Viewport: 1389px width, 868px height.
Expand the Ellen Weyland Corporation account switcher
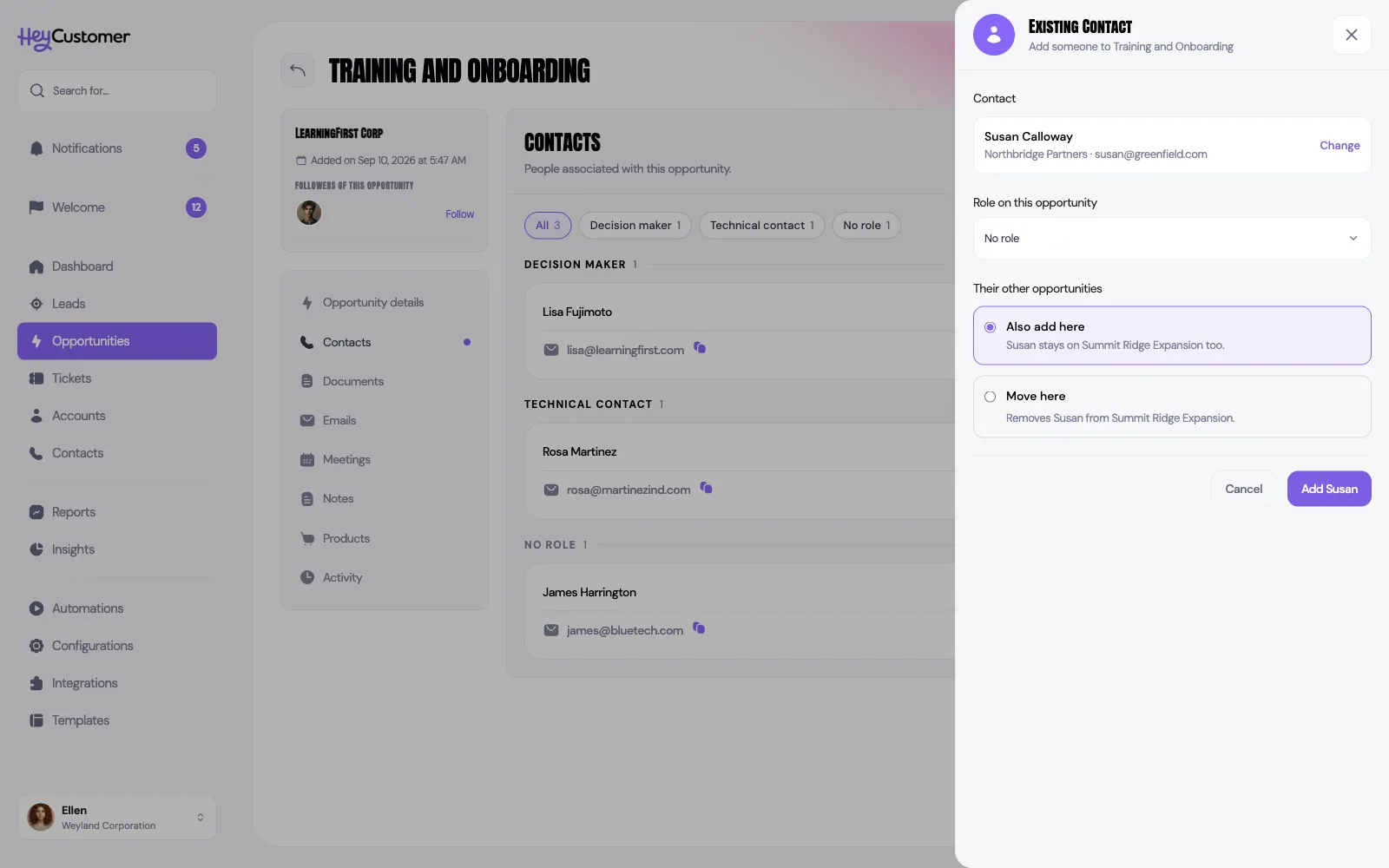coord(117,818)
